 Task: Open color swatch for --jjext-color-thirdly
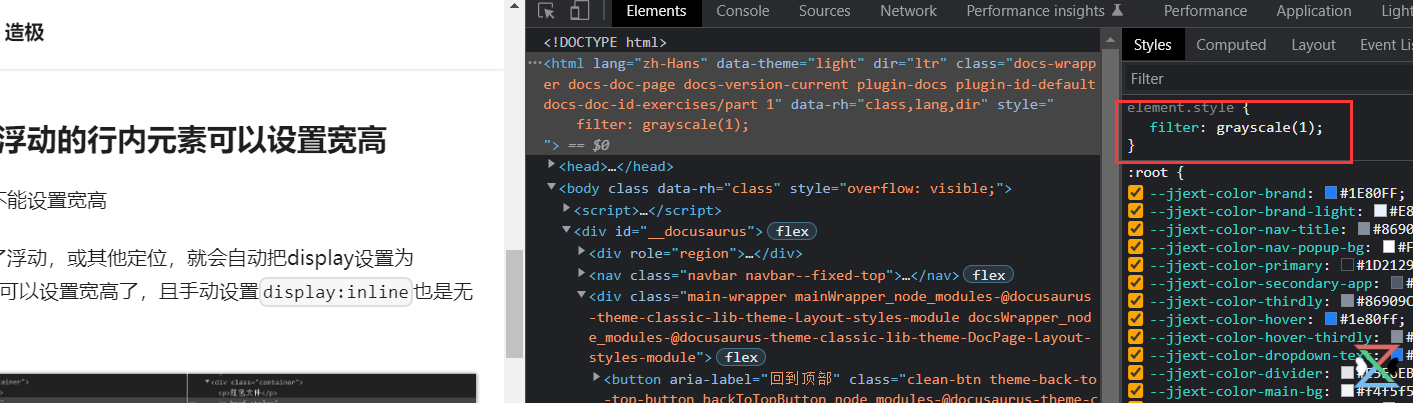(x=1348, y=301)
